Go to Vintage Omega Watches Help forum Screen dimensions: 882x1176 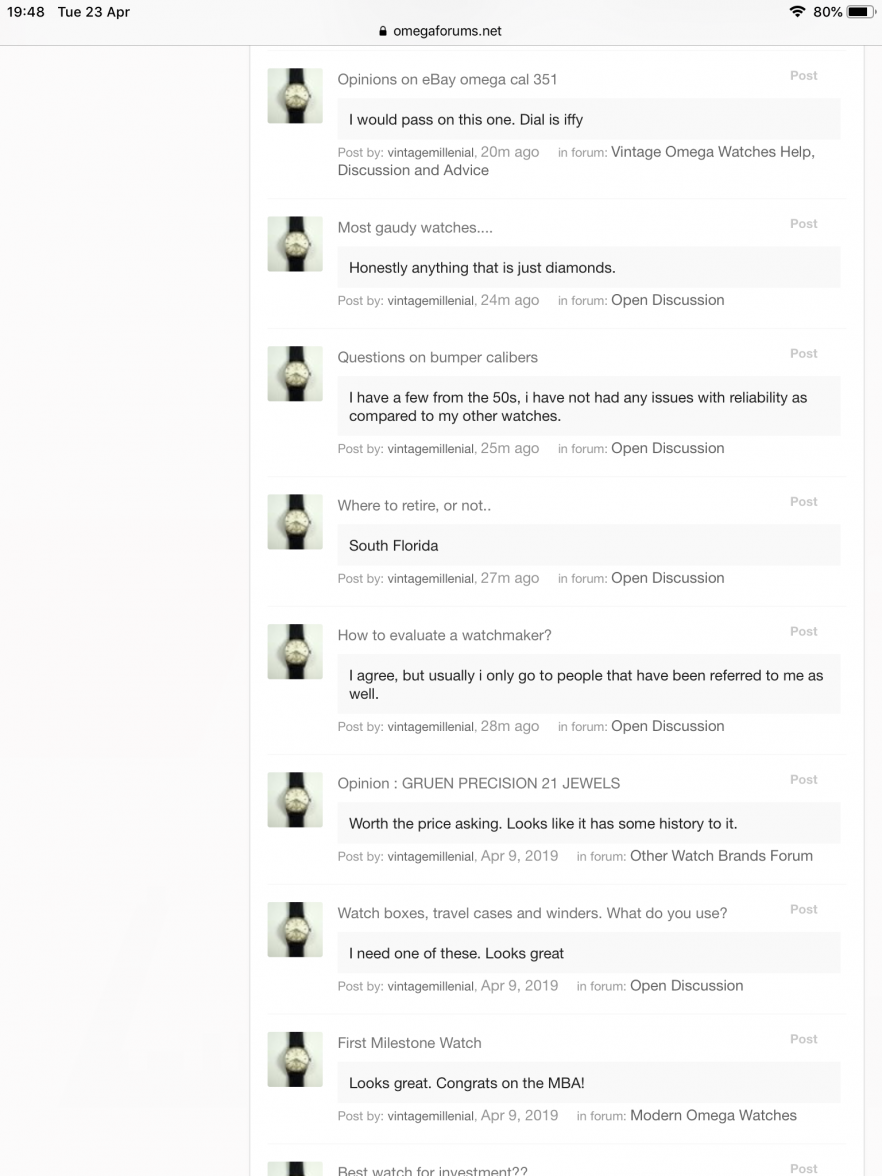(576, 161)
